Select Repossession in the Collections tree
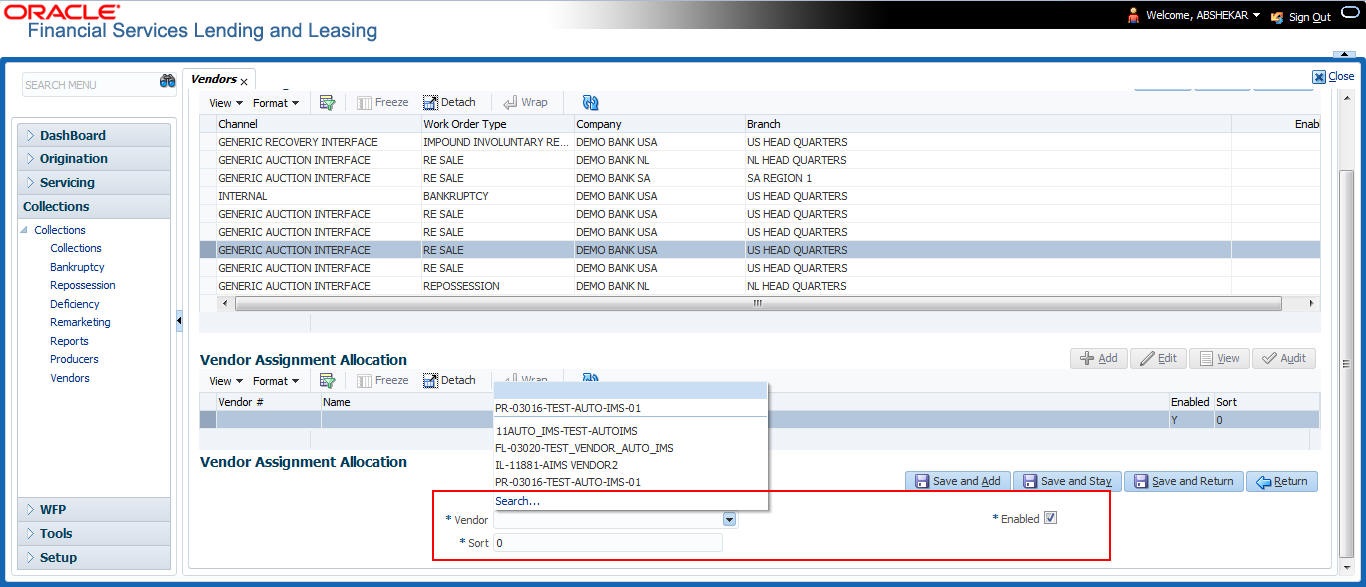Image resolution: width=1366 pixels, height=587 pixels. click(x=83, y=285)
